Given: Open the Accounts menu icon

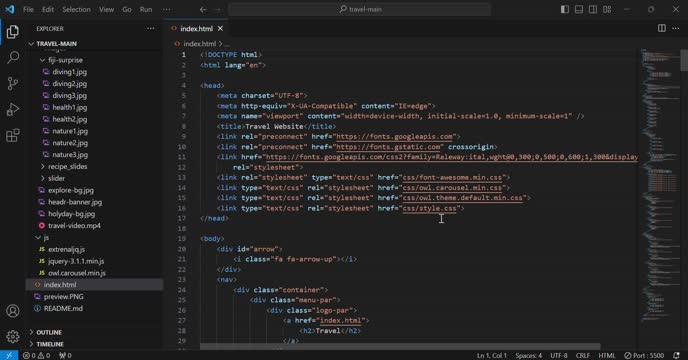Looking at the screenshot, I should point(13,311).
